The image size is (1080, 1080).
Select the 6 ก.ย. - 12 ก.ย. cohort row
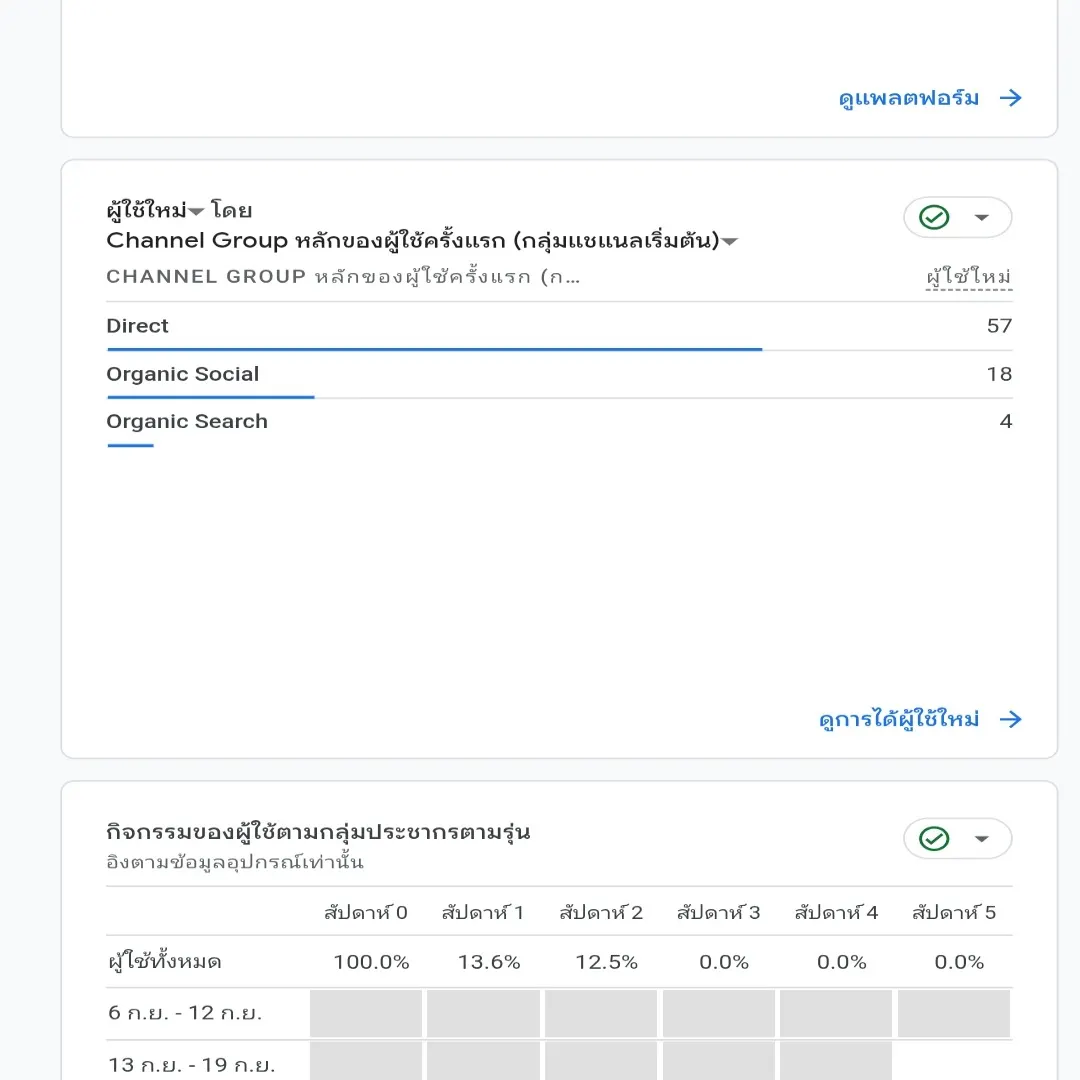tap(559, 1013)
